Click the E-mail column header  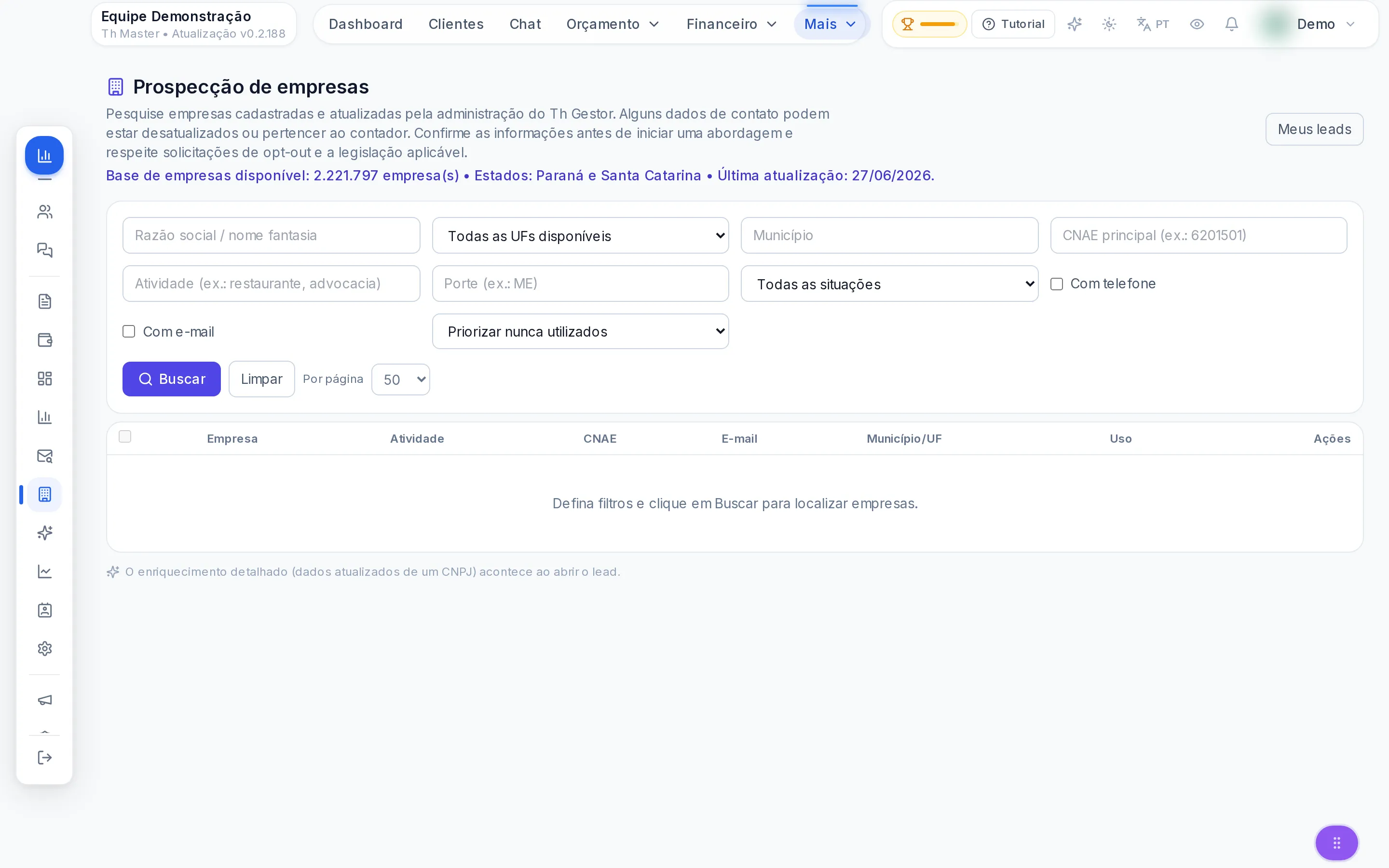pos(739,439)
